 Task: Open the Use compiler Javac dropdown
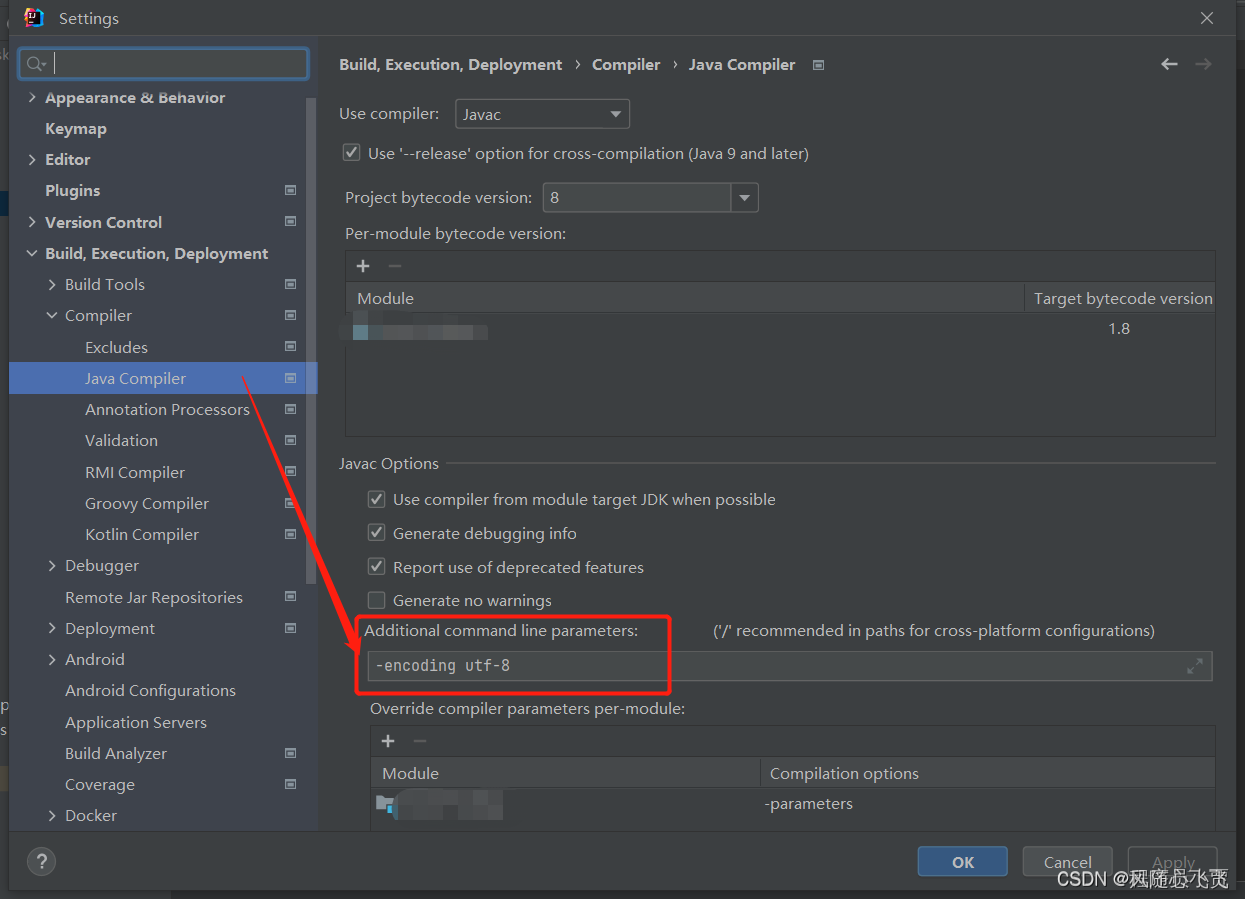pos(542,114)
